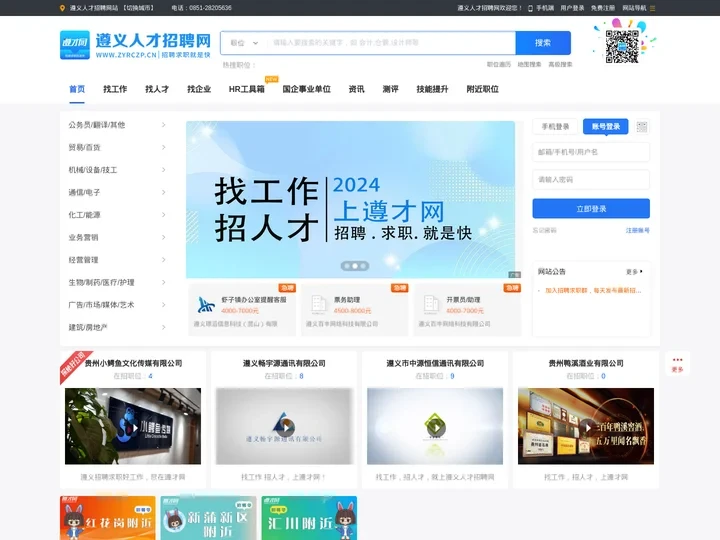
Task: Expand the 经营管理 category arrow
Action: [163, 260]
